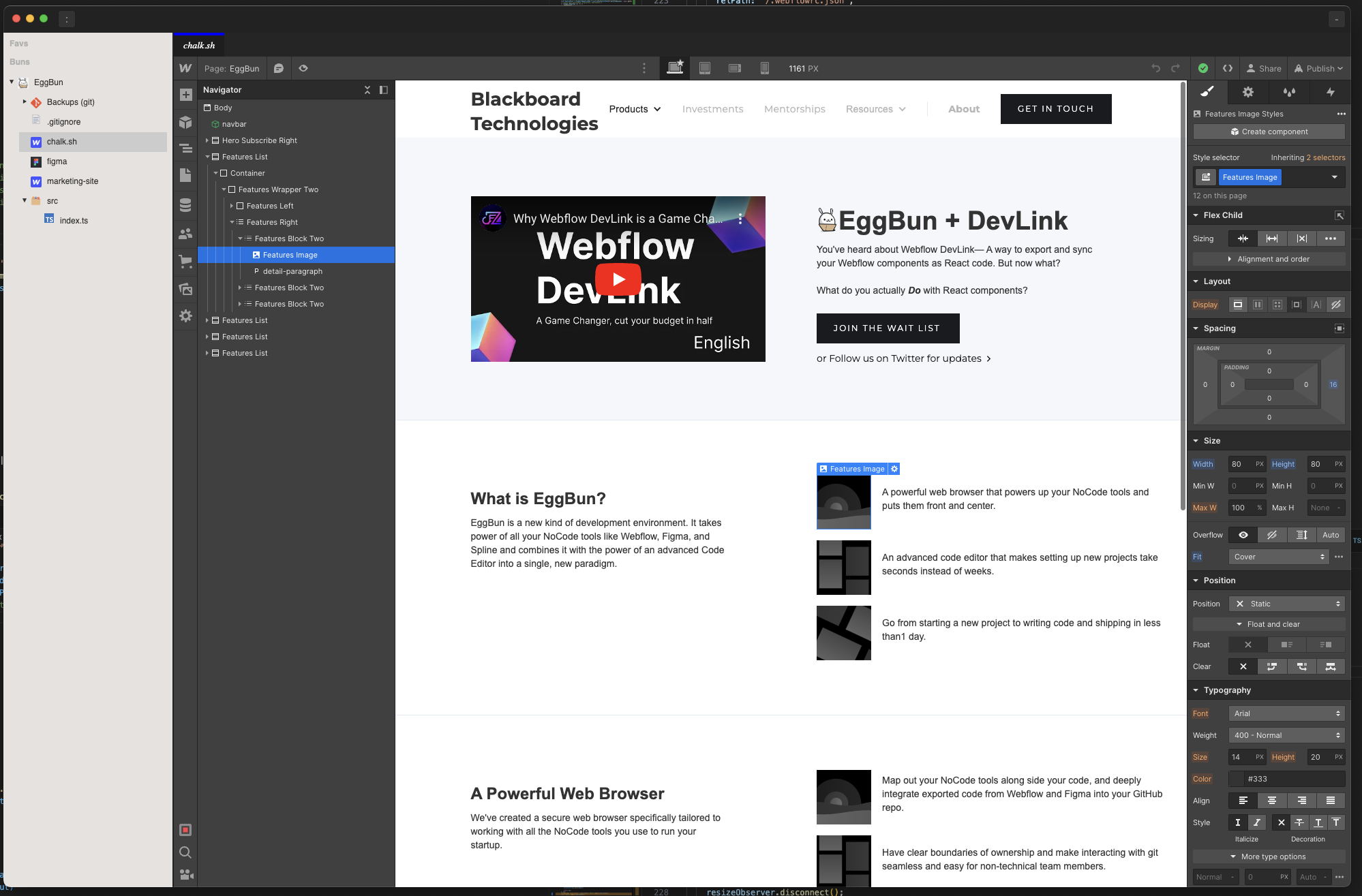
Task: Open the Ecommerce cart panel icon
Action: [x=185, y=261]
